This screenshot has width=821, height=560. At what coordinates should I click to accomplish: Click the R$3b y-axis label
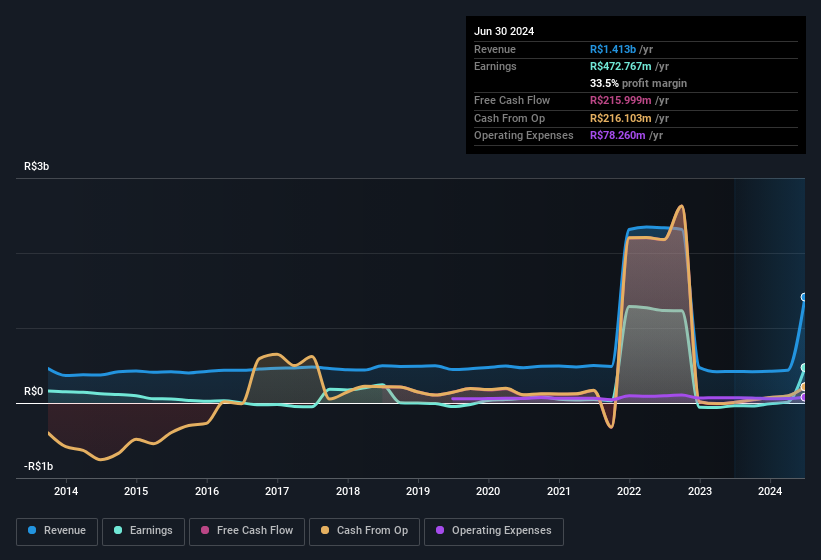point(37,166)
